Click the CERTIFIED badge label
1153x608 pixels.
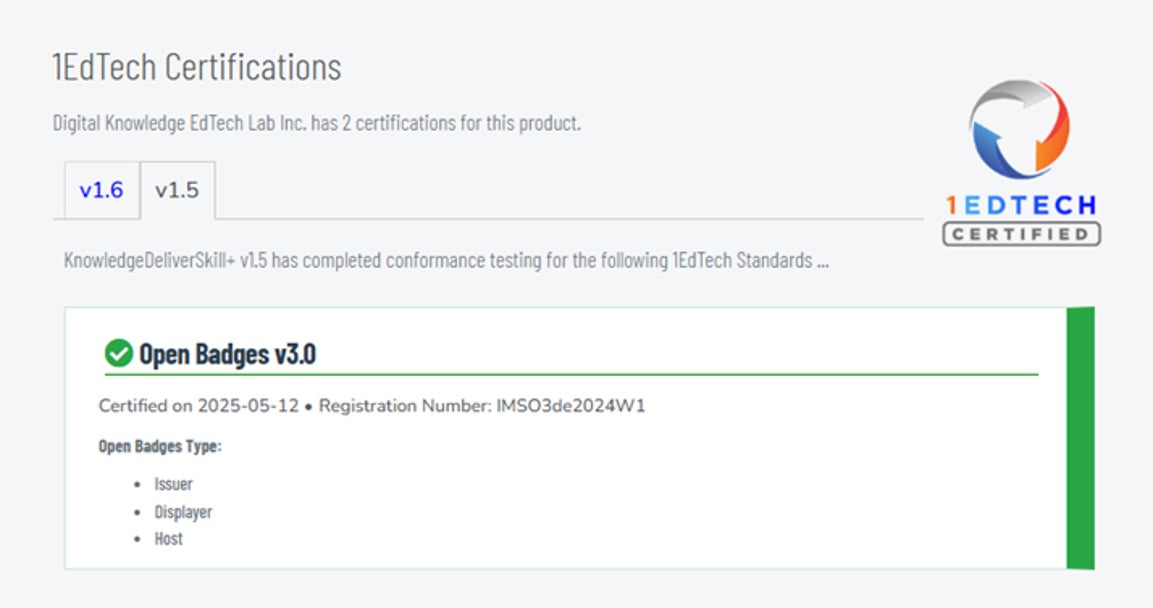tap(1021, 234)
